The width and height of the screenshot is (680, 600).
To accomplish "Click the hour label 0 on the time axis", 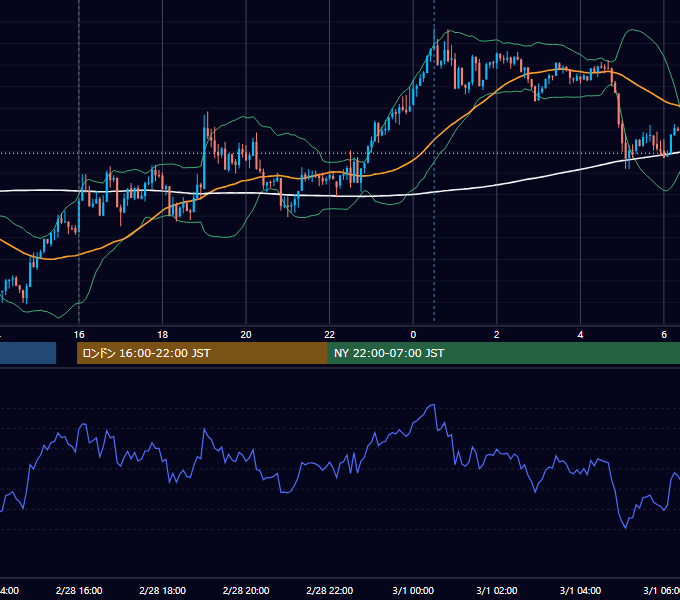I will pos(413,335).
